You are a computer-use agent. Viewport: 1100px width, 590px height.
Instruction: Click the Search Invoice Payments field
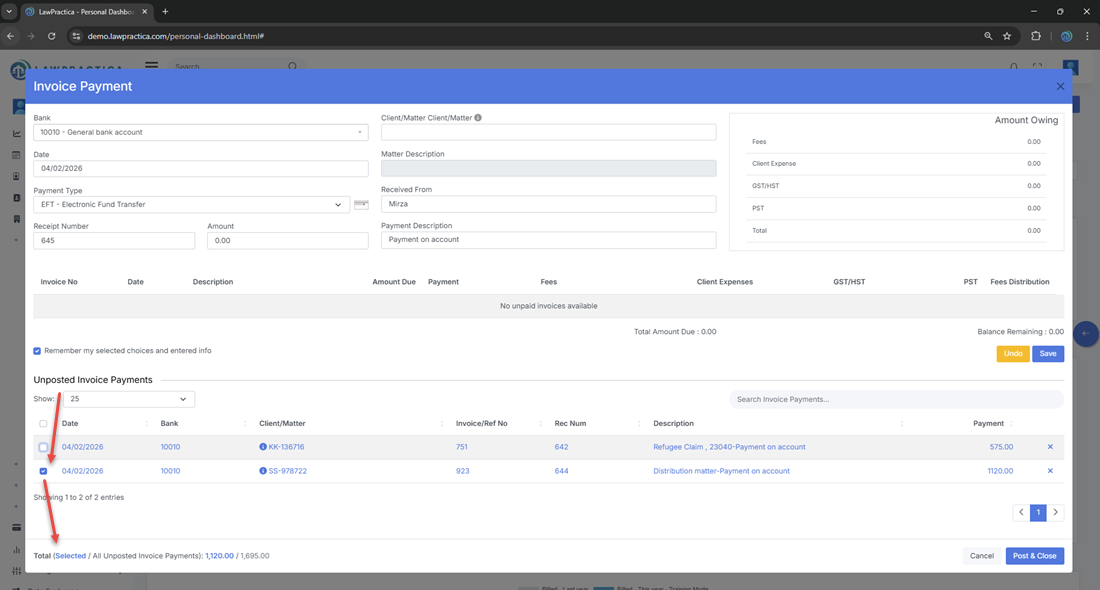[895, 399]
